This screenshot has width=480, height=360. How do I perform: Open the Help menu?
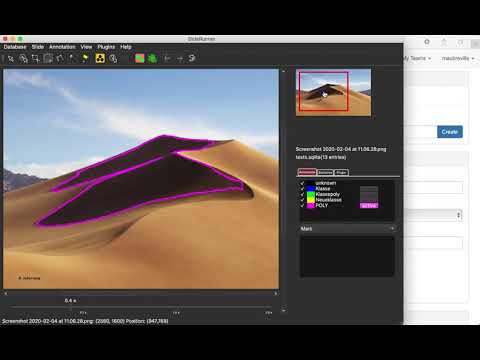[126, 47]
